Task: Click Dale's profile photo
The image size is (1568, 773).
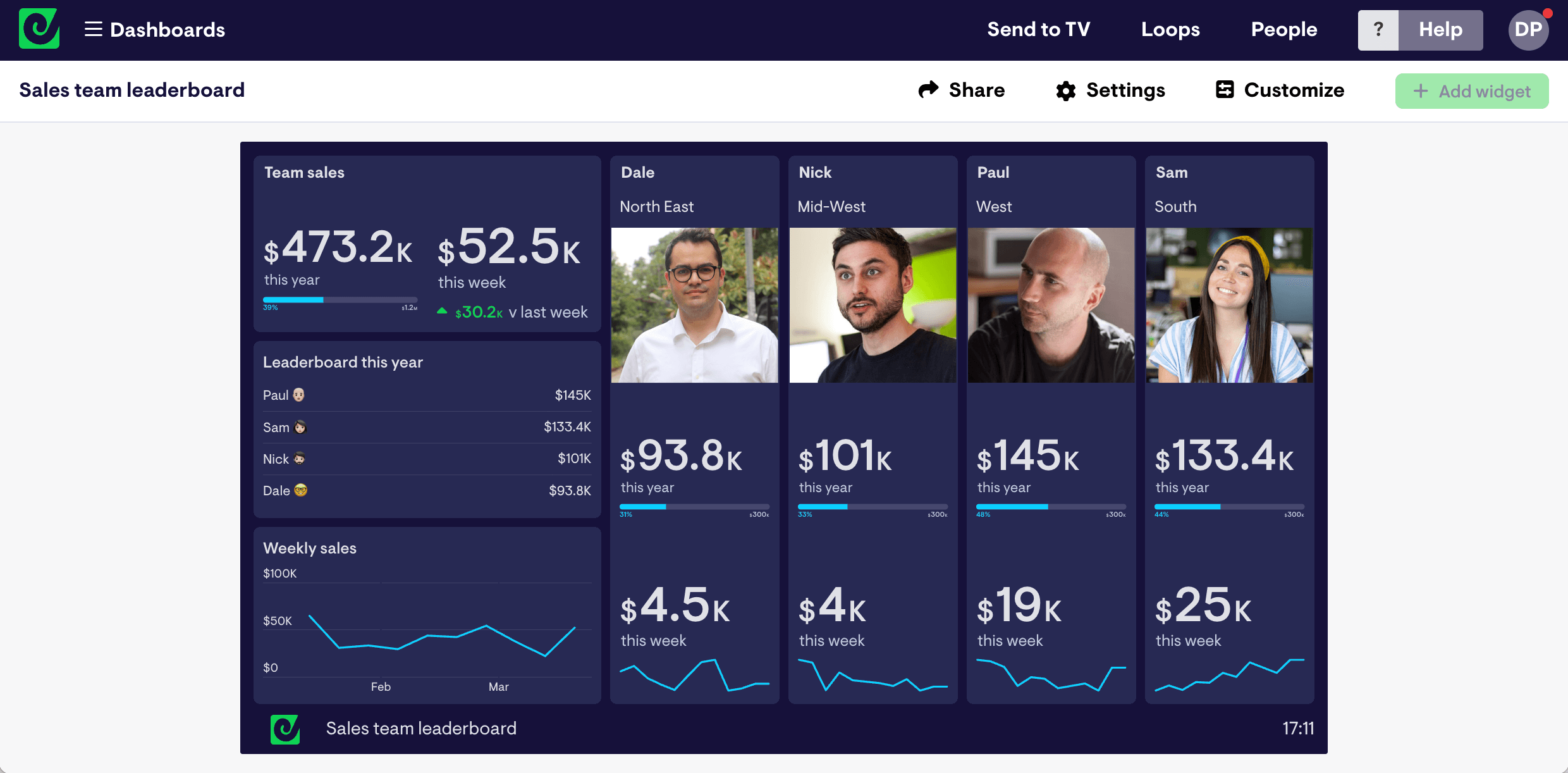Action: pos(694,306)
